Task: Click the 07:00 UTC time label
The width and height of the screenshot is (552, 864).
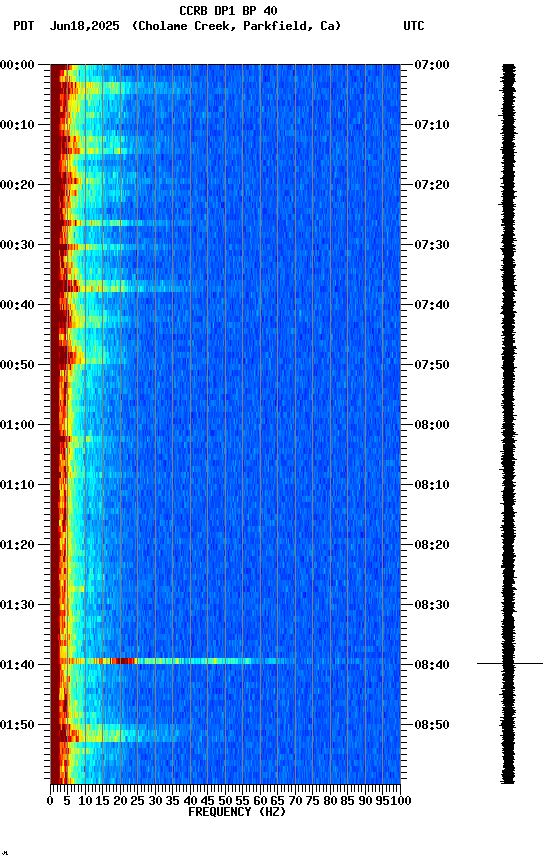Action: click(x=432, y=65)
